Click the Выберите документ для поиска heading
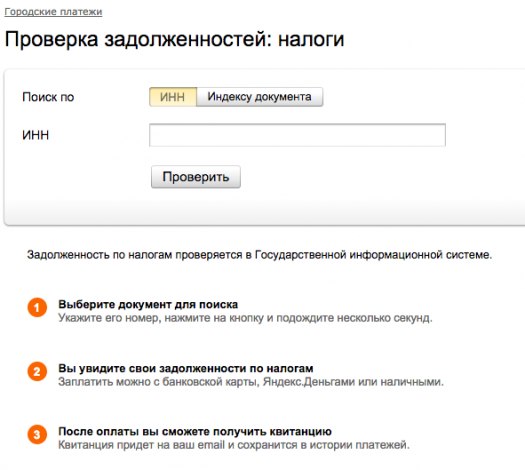The image size is (525, 470). pos(148,304)
